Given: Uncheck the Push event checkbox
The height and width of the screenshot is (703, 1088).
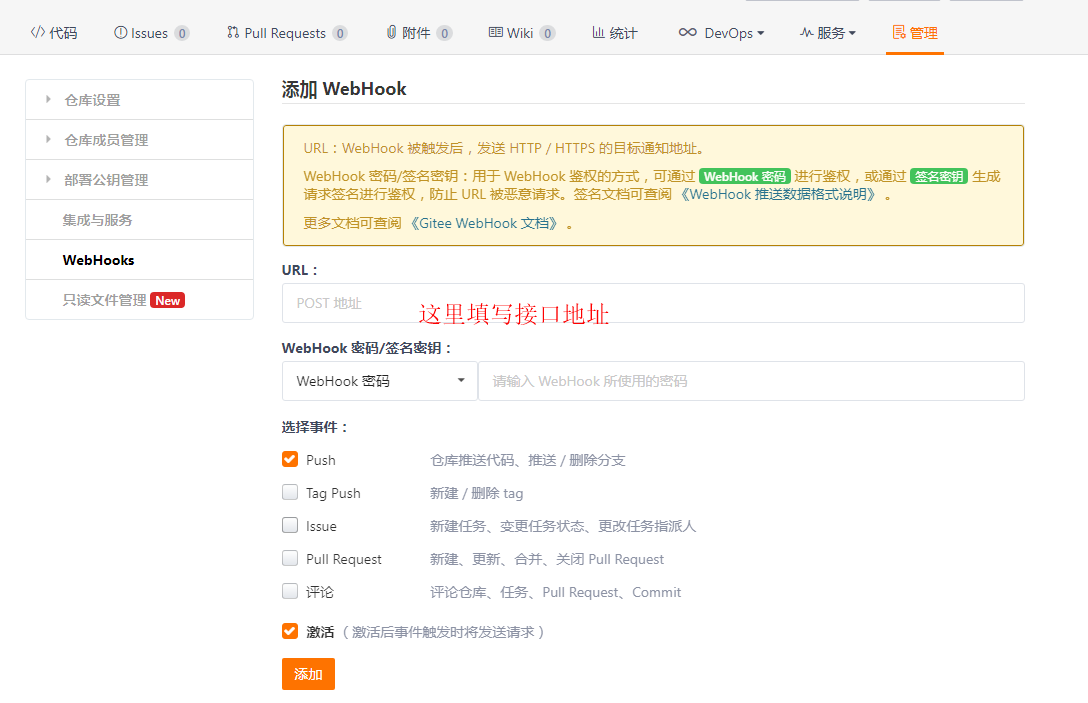Looking at the screenshot, I should pyautogui.click(x=289, y=459).
